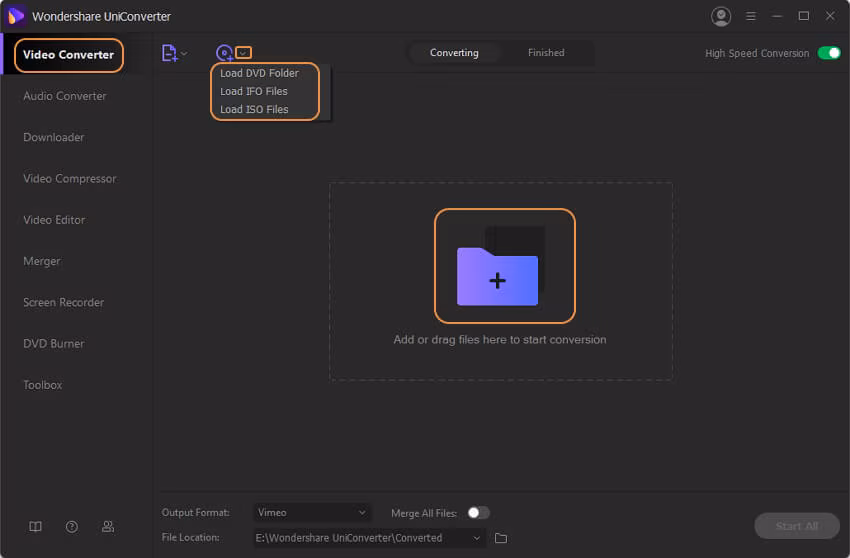850x558 pixels.
Task: Open Screen Recorder in sidebar
Action: tap(63, 302)
